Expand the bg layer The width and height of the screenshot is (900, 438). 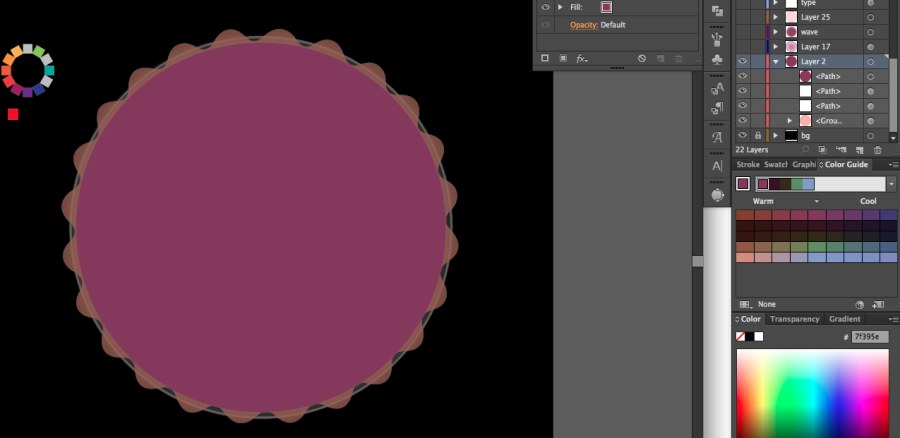pos(775,135)
